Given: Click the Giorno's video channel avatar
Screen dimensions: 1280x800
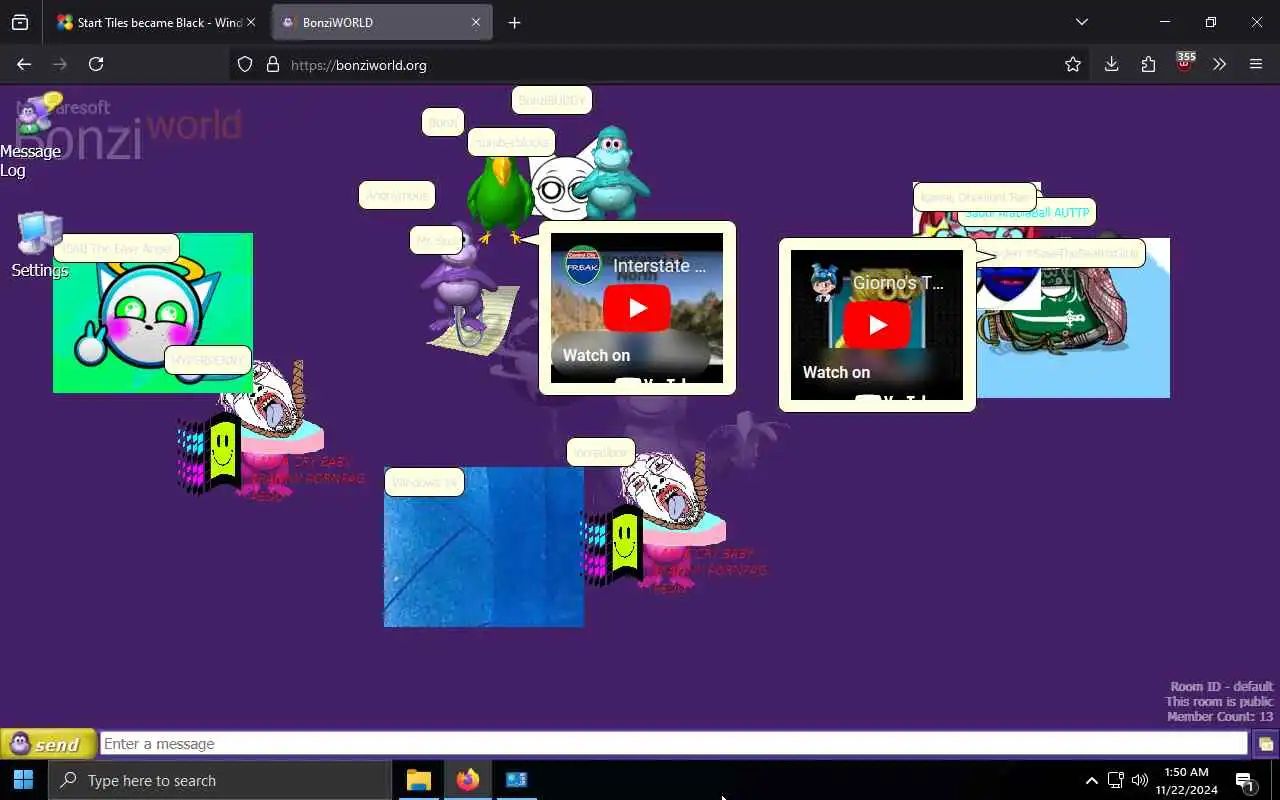Looking at the screenshot, I should pos(823,282).
